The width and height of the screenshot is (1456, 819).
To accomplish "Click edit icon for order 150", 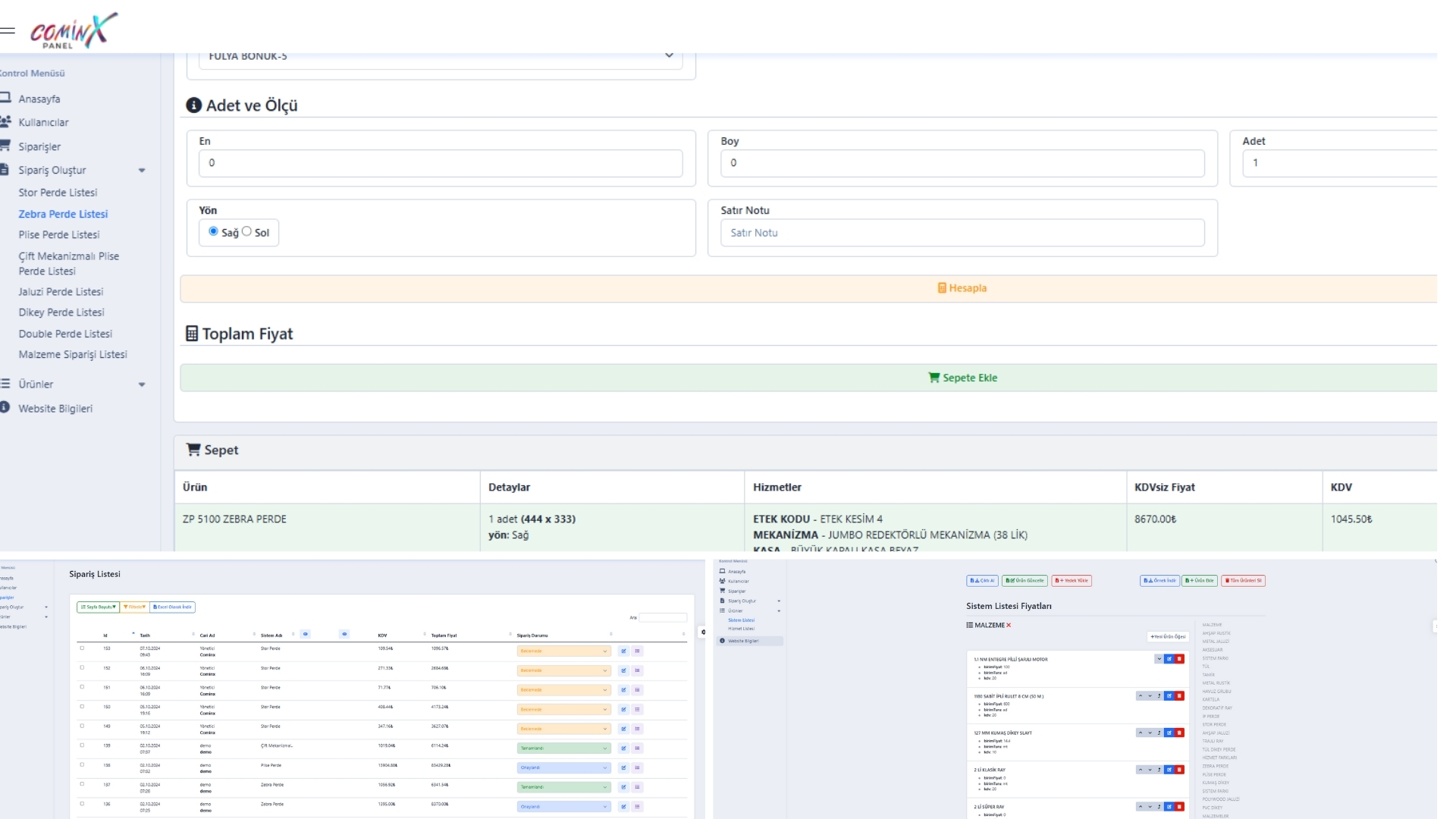I will [x=623, y=709].
